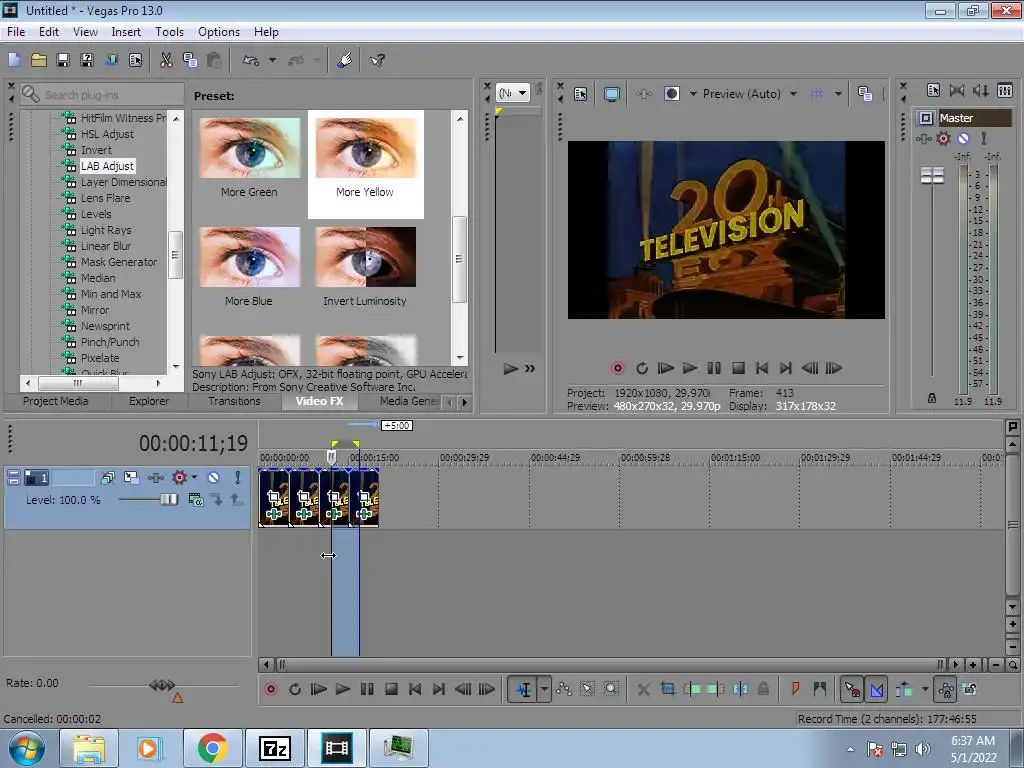Viewport: 1024px width, 768px height.
Task: Click Play in the Video Preview transport
Action: click(690, 368)
